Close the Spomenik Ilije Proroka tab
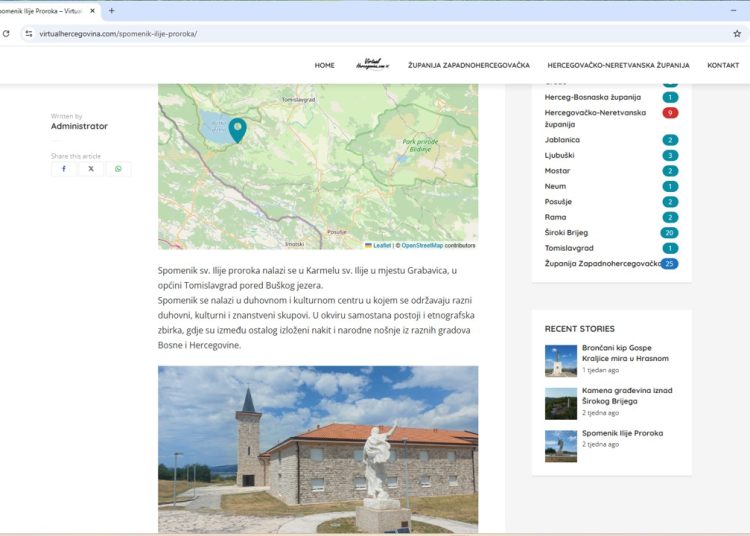 point(92,11)
